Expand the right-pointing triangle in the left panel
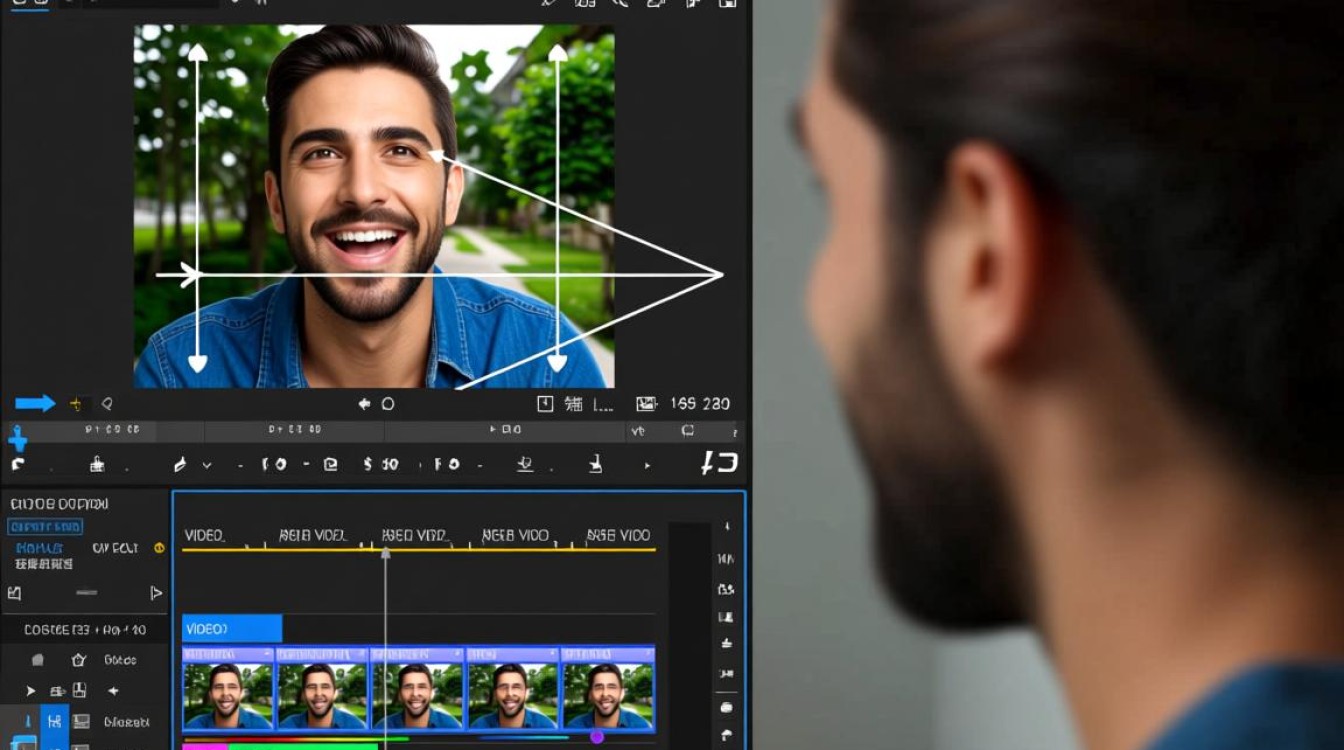This screenshot has height=750, width=1344. click(x=156, y=593)
